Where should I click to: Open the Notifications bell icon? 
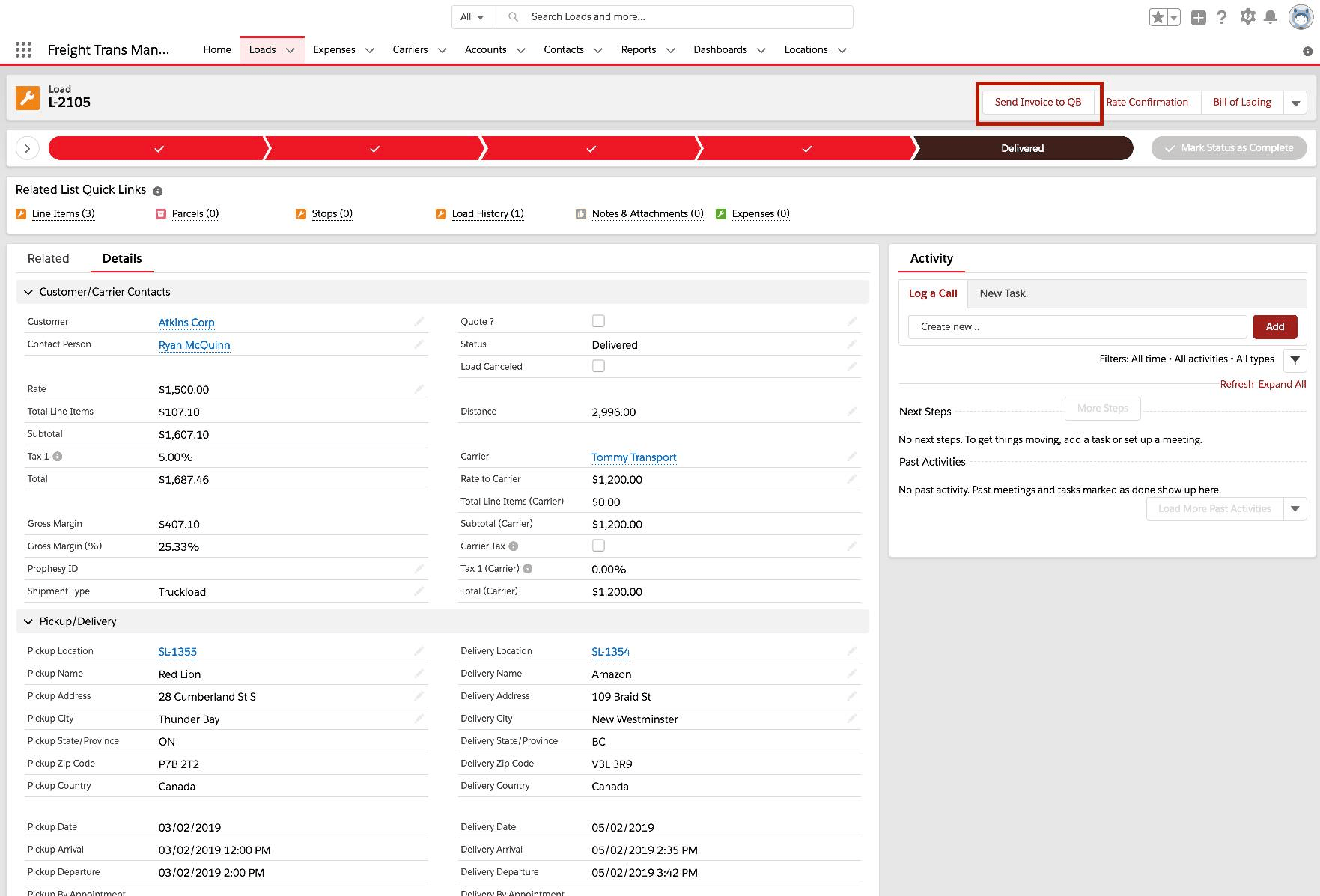(1271, 17)
